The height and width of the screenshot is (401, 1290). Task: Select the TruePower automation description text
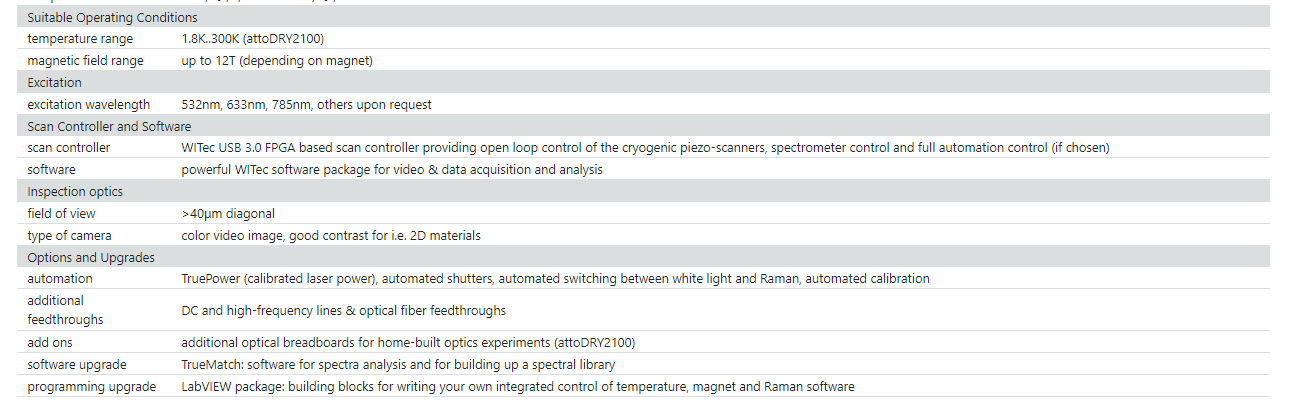(555, 279)
